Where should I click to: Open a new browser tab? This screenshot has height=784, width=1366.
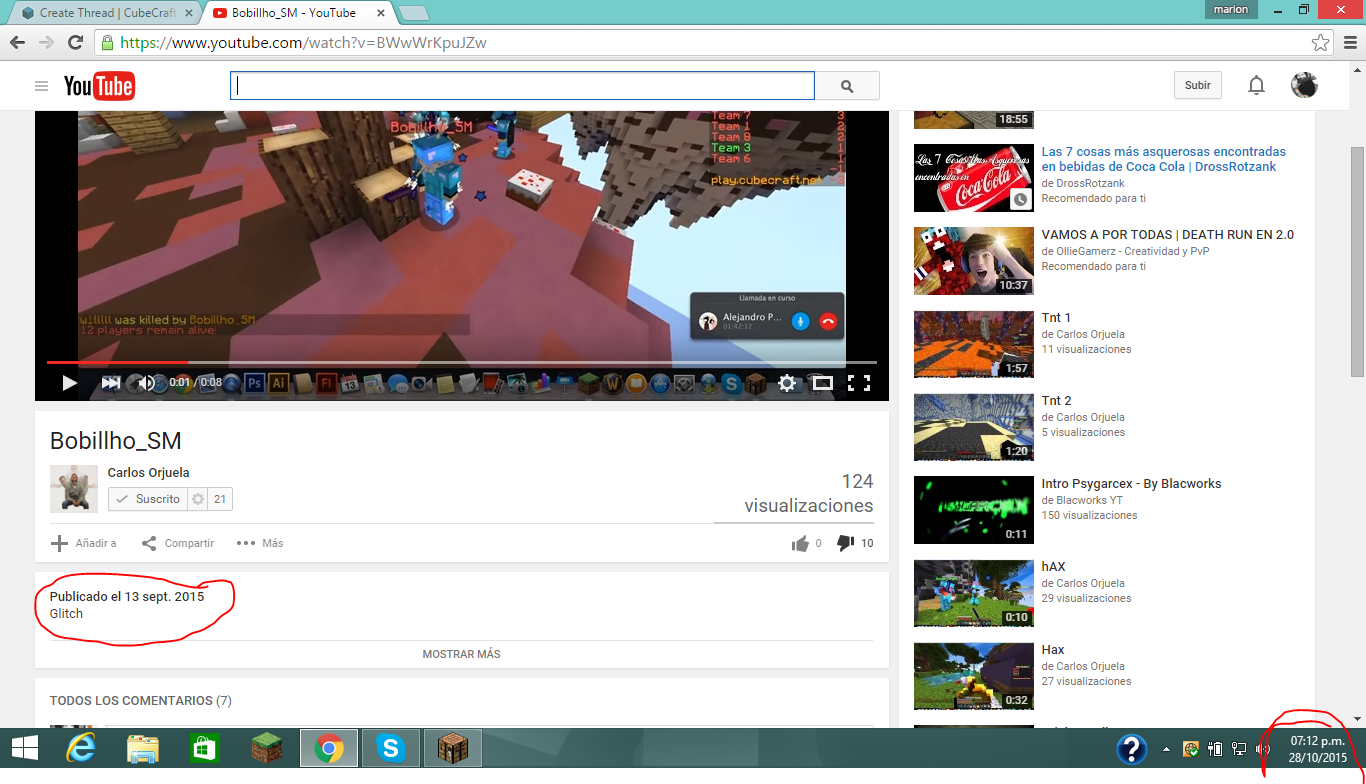tap(414, 13)
